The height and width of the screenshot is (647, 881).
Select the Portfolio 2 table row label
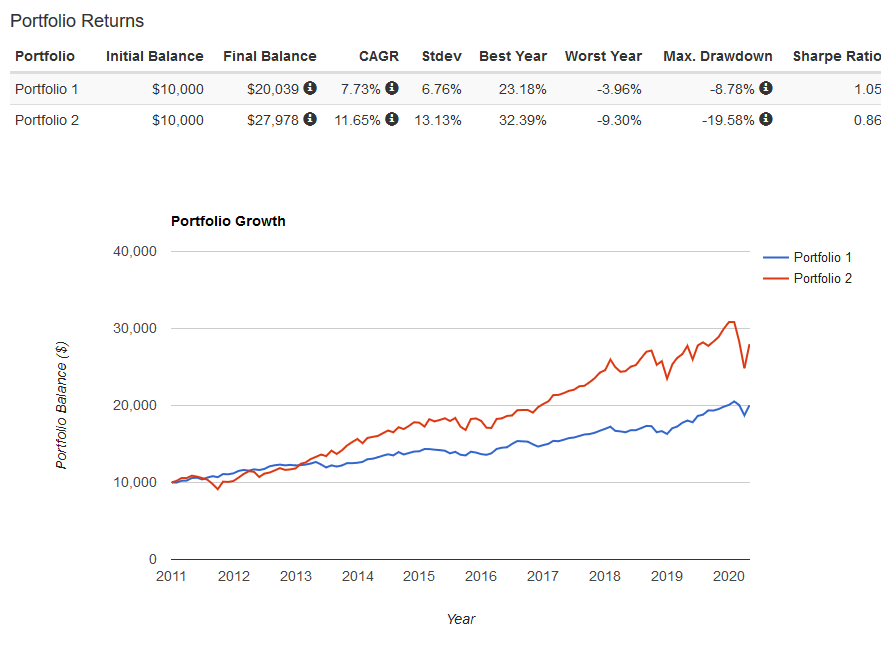[x=47, y=120]
